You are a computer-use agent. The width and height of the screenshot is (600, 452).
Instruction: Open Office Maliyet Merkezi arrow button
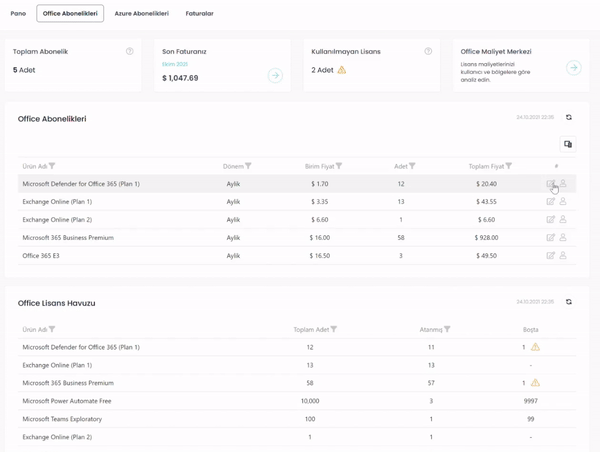pos(574,68)
